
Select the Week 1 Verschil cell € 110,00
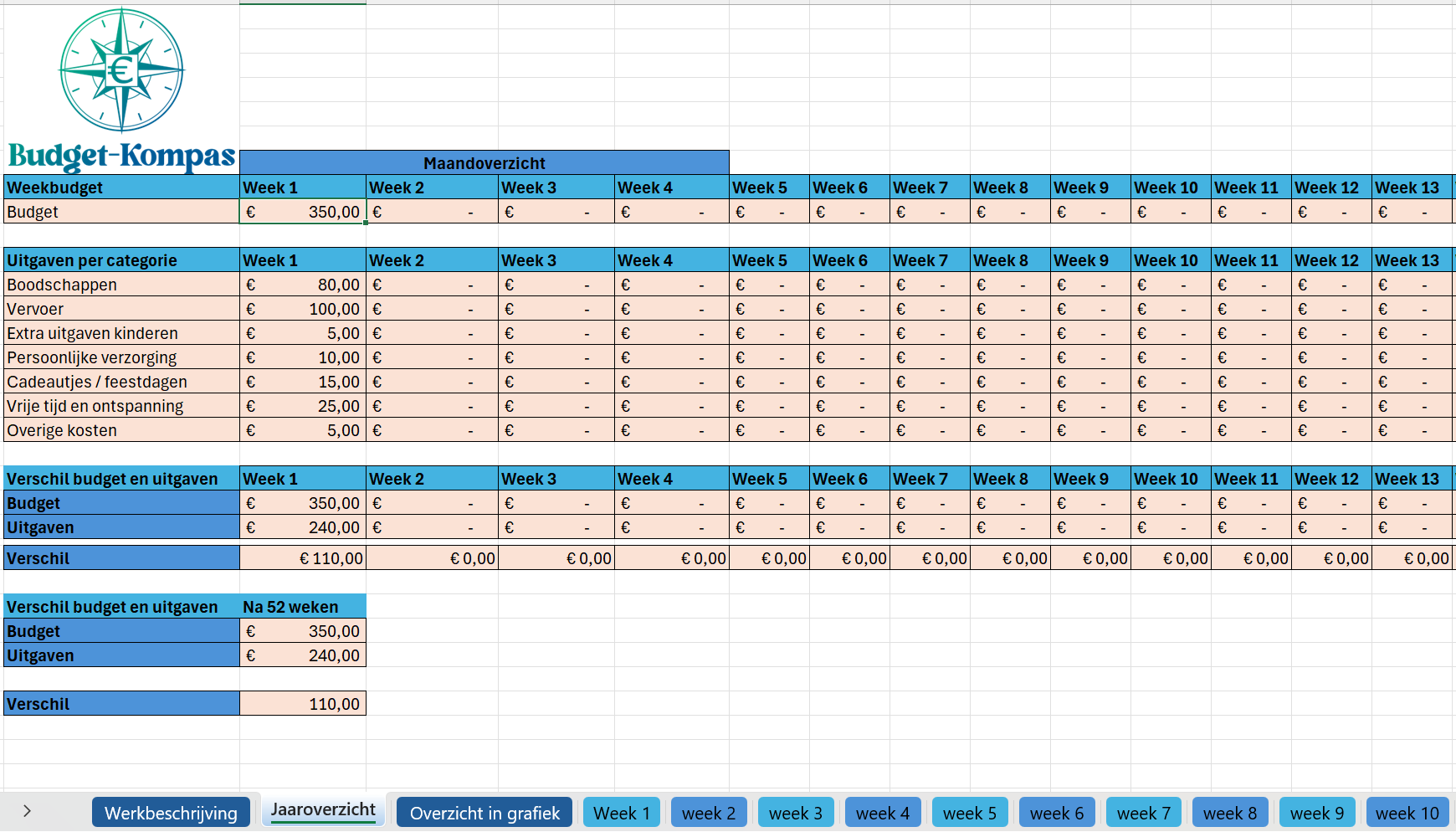point(303,558)
